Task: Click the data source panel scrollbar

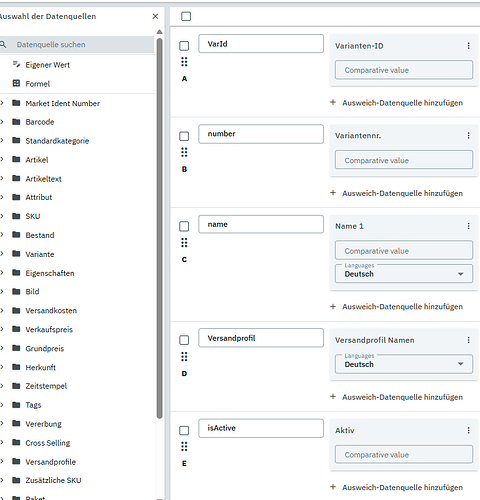Action: [x=160, y=228]
